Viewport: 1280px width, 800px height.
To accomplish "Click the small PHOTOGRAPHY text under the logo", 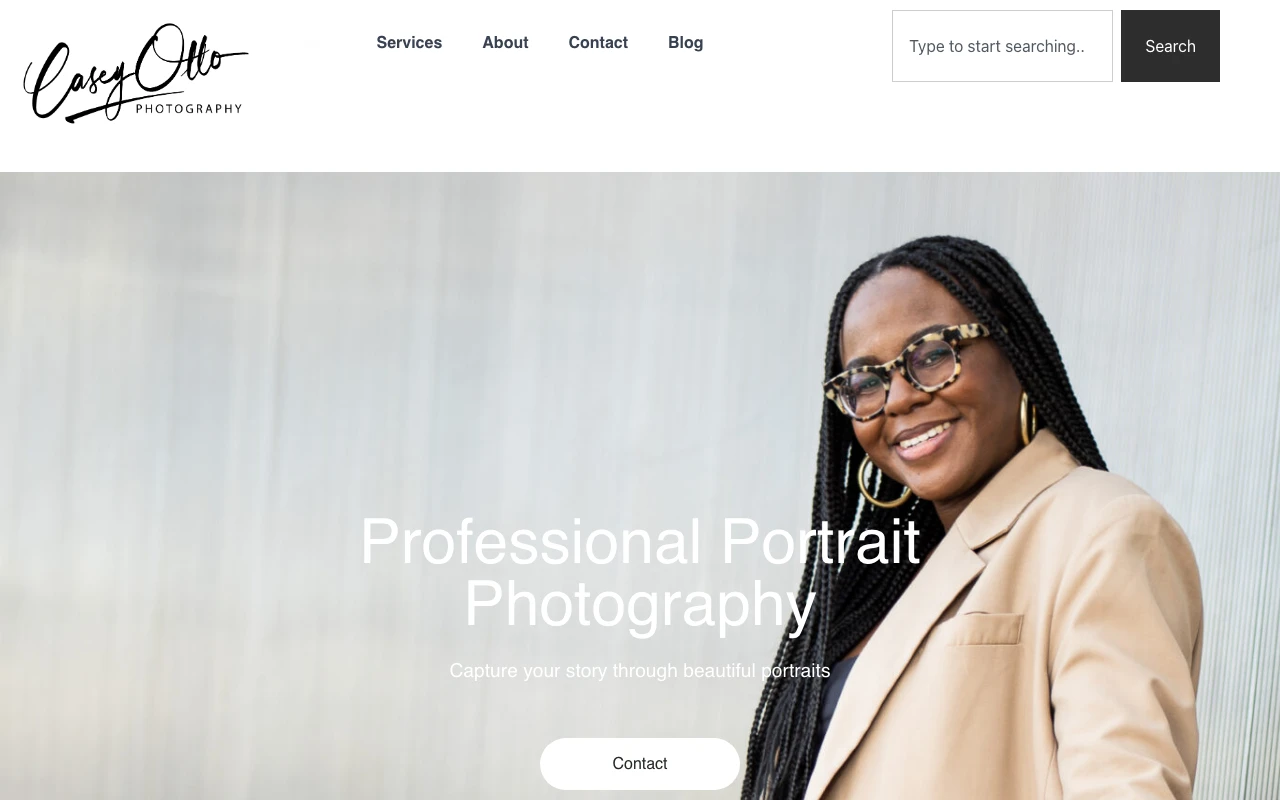I will pos(189,108).
